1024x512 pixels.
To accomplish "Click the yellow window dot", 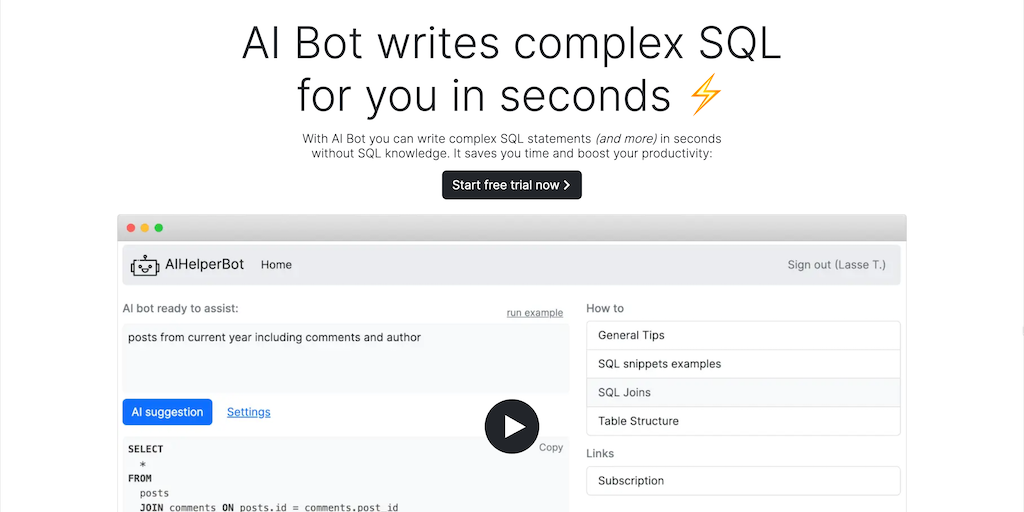I will click(145, 228).
